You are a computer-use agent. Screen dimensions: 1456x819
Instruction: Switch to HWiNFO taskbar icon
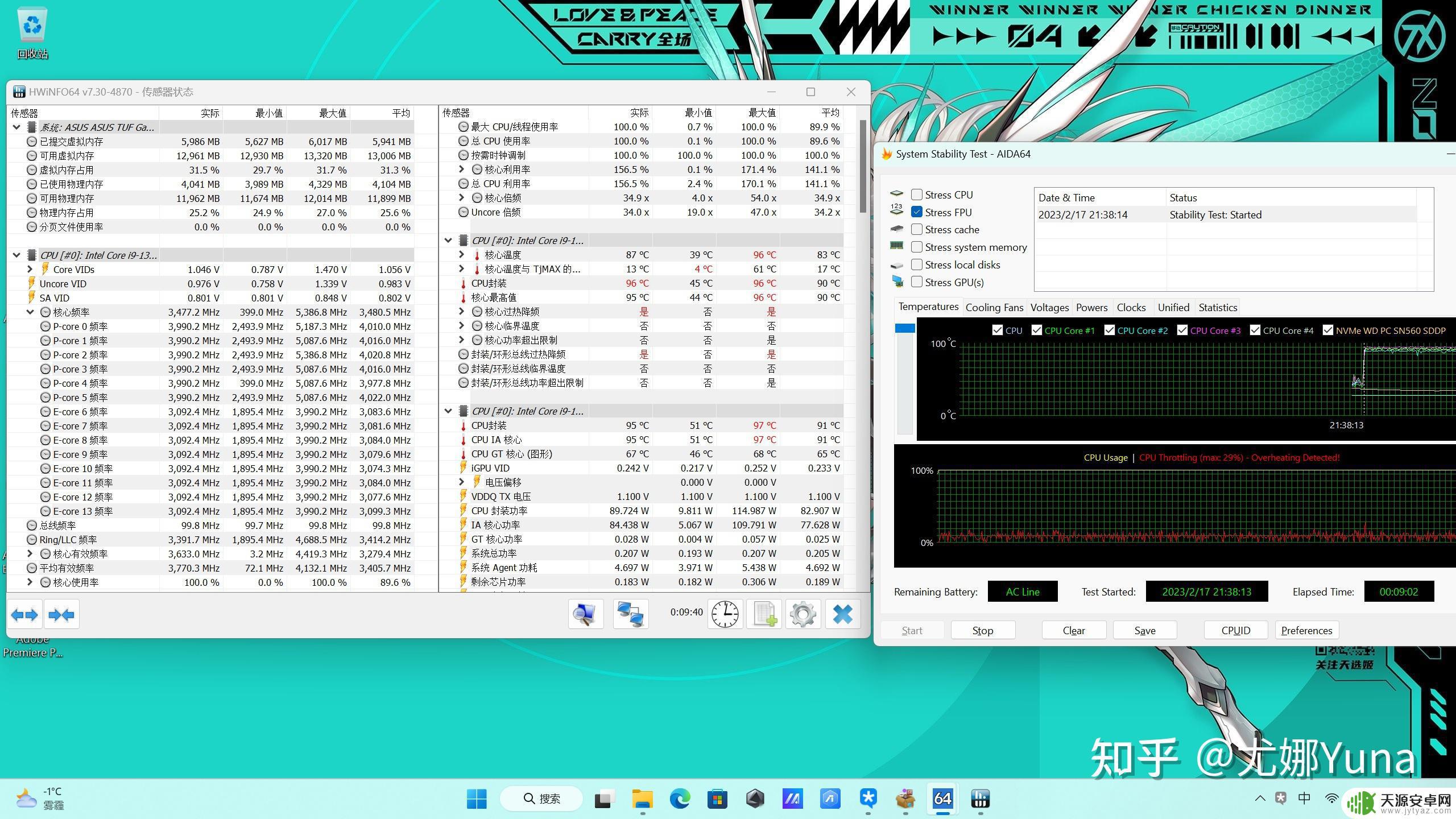point(981,799)
